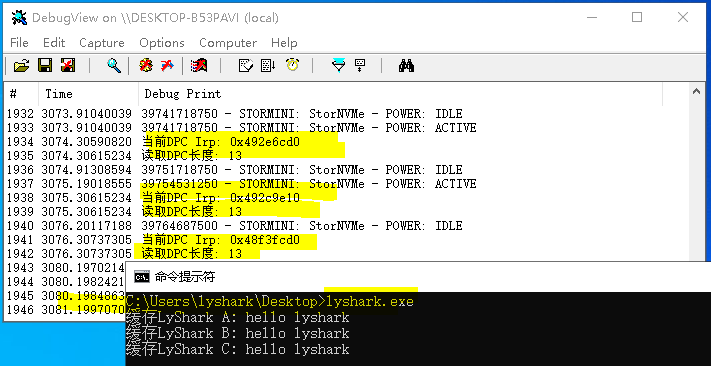Maximize the DebugView window
711x366 pixels.
pos(637,17)
